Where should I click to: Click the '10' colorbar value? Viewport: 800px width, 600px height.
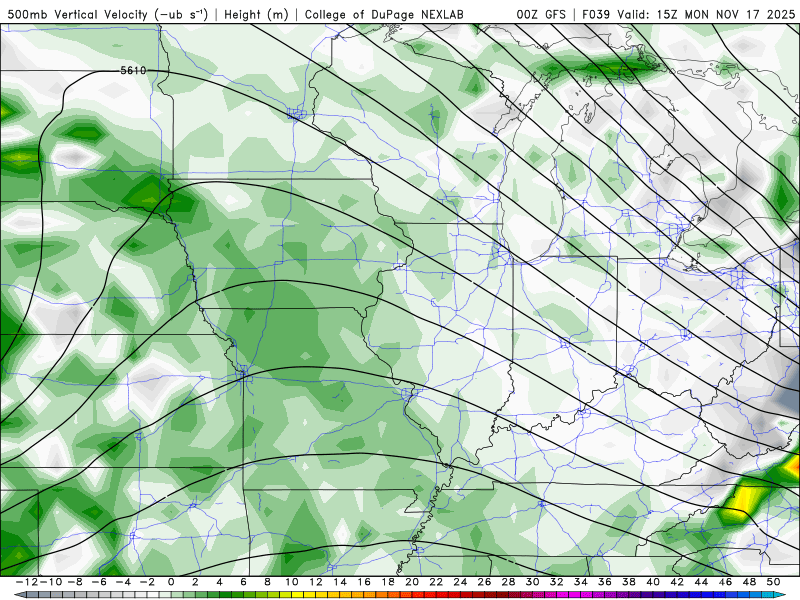coord(291,582)
